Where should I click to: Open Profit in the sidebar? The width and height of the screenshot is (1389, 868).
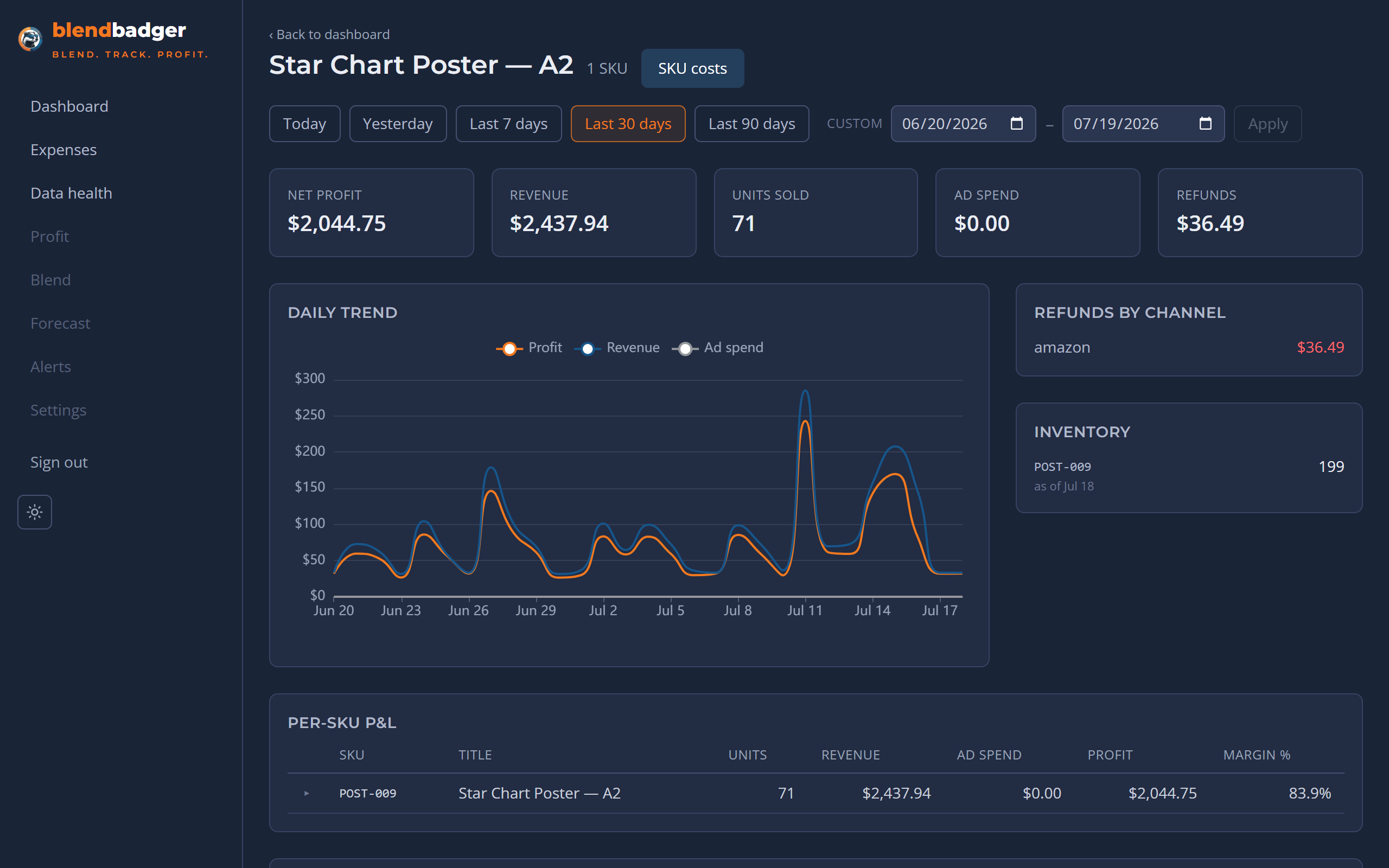[49, 237]
